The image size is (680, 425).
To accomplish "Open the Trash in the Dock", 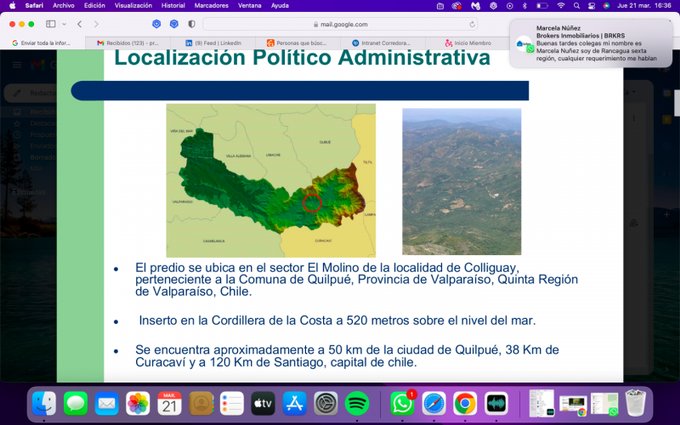I will [635, 403].
